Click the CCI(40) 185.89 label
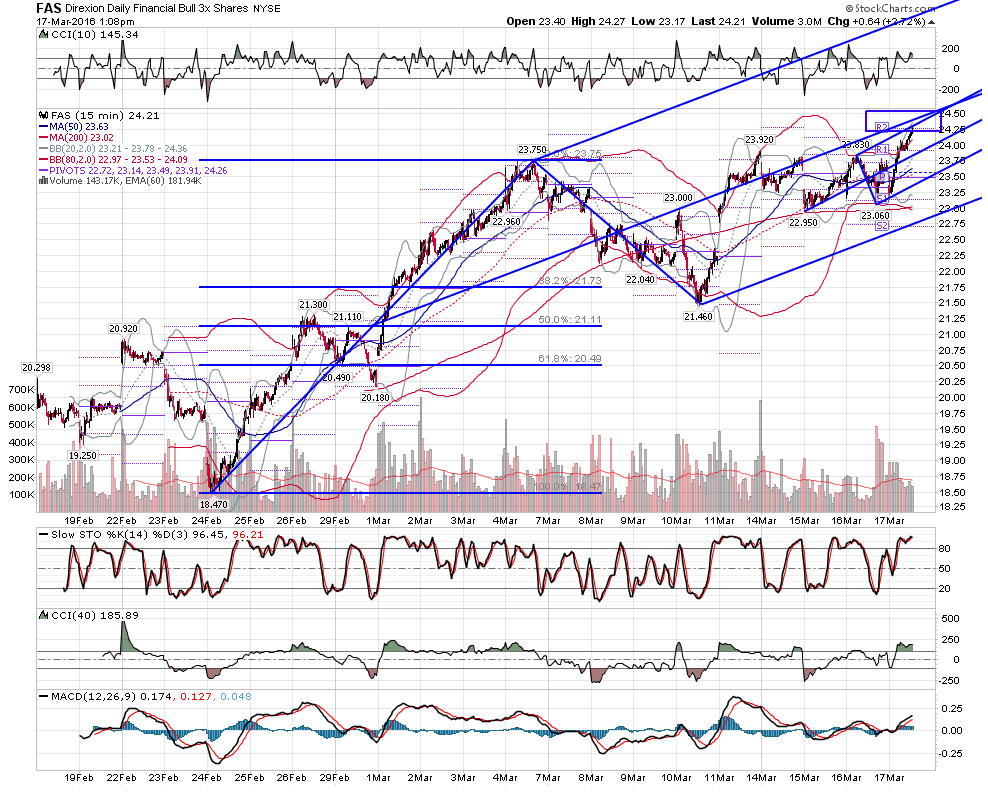The height and width of the screenshot is (793, 988). pos(95,615)
